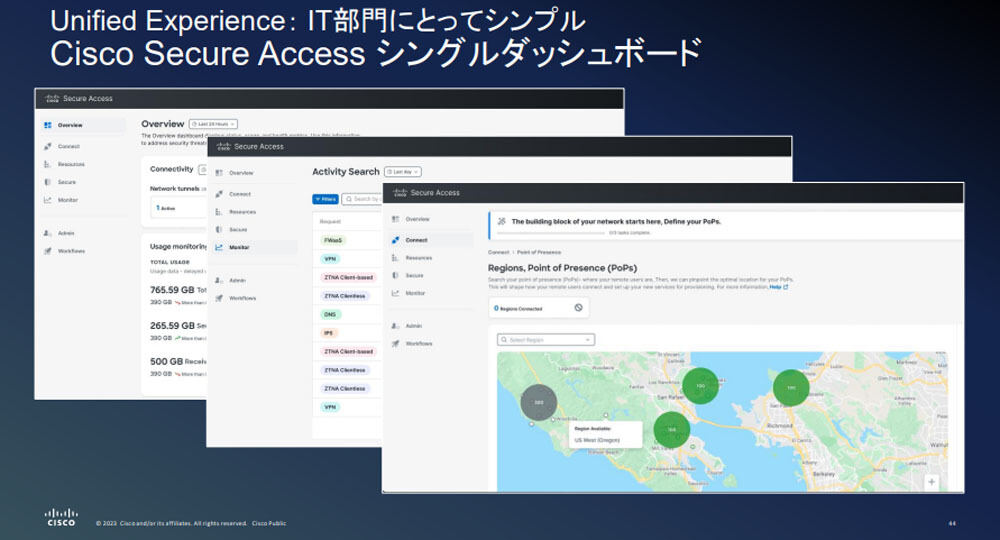Click the Admin user icon in the back Overview window
The height and width of the screenshot is (540, 1000).
coord(48,233)
